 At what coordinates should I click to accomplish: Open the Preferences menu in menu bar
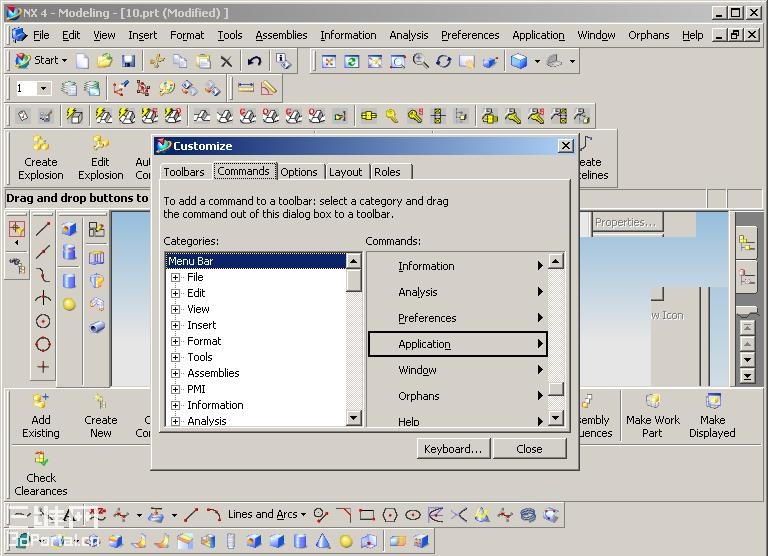[470, 35]
